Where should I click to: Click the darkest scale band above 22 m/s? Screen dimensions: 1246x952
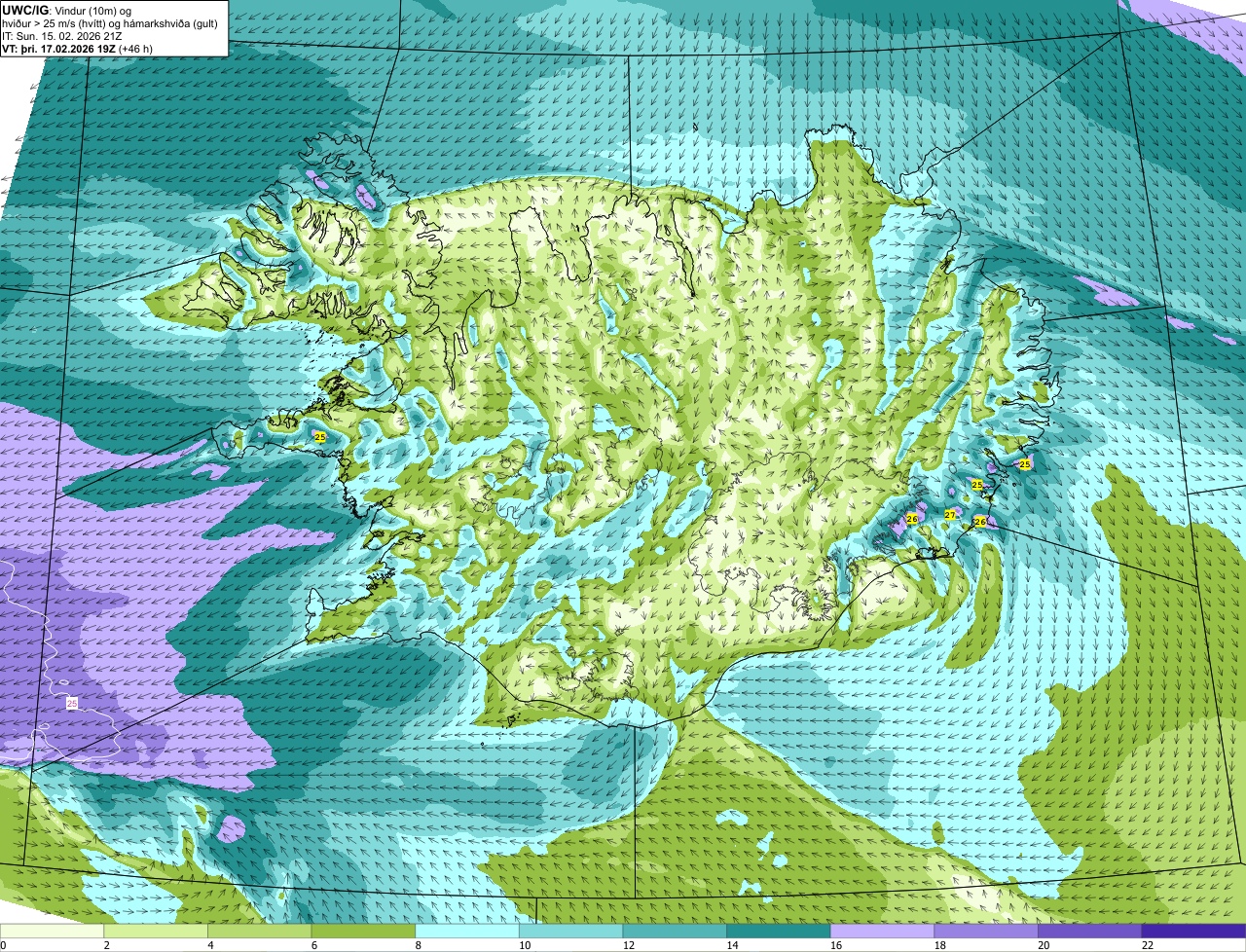[x=1193, y=931]
